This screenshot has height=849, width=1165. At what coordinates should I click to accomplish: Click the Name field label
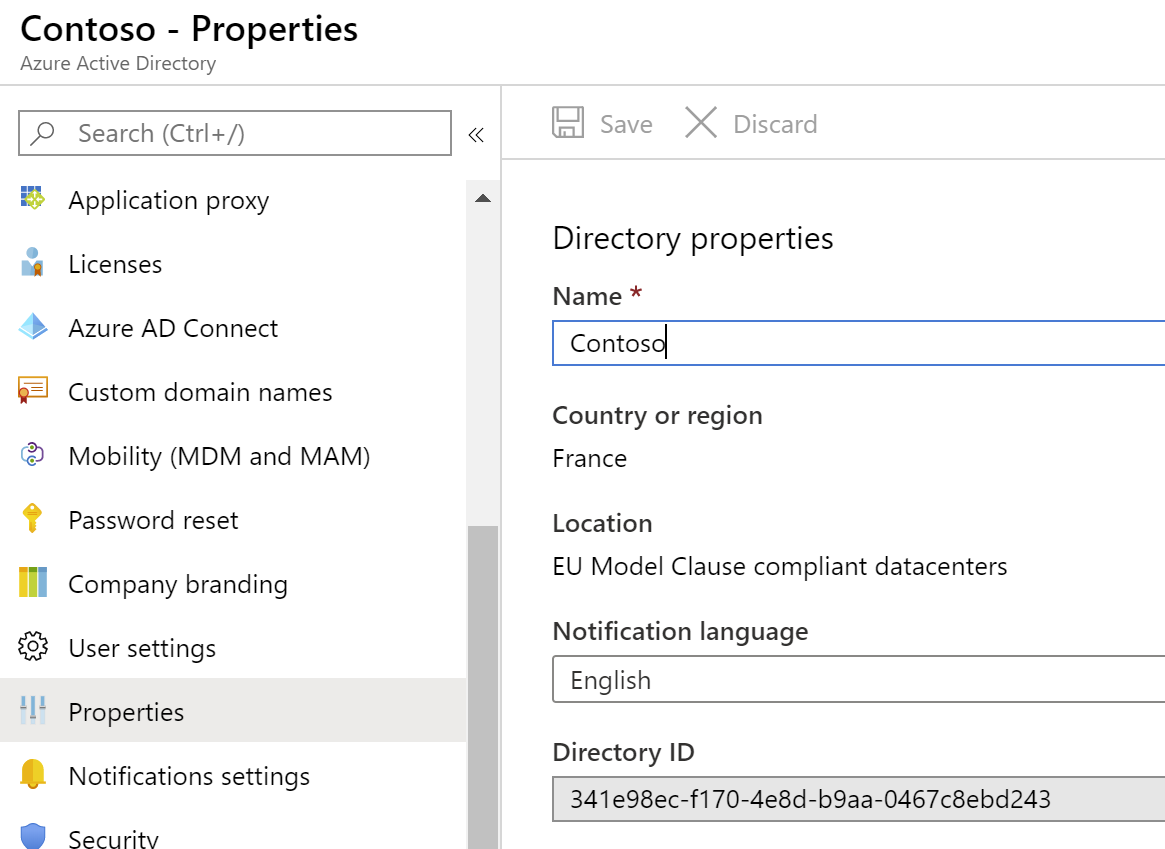(587, 296)
